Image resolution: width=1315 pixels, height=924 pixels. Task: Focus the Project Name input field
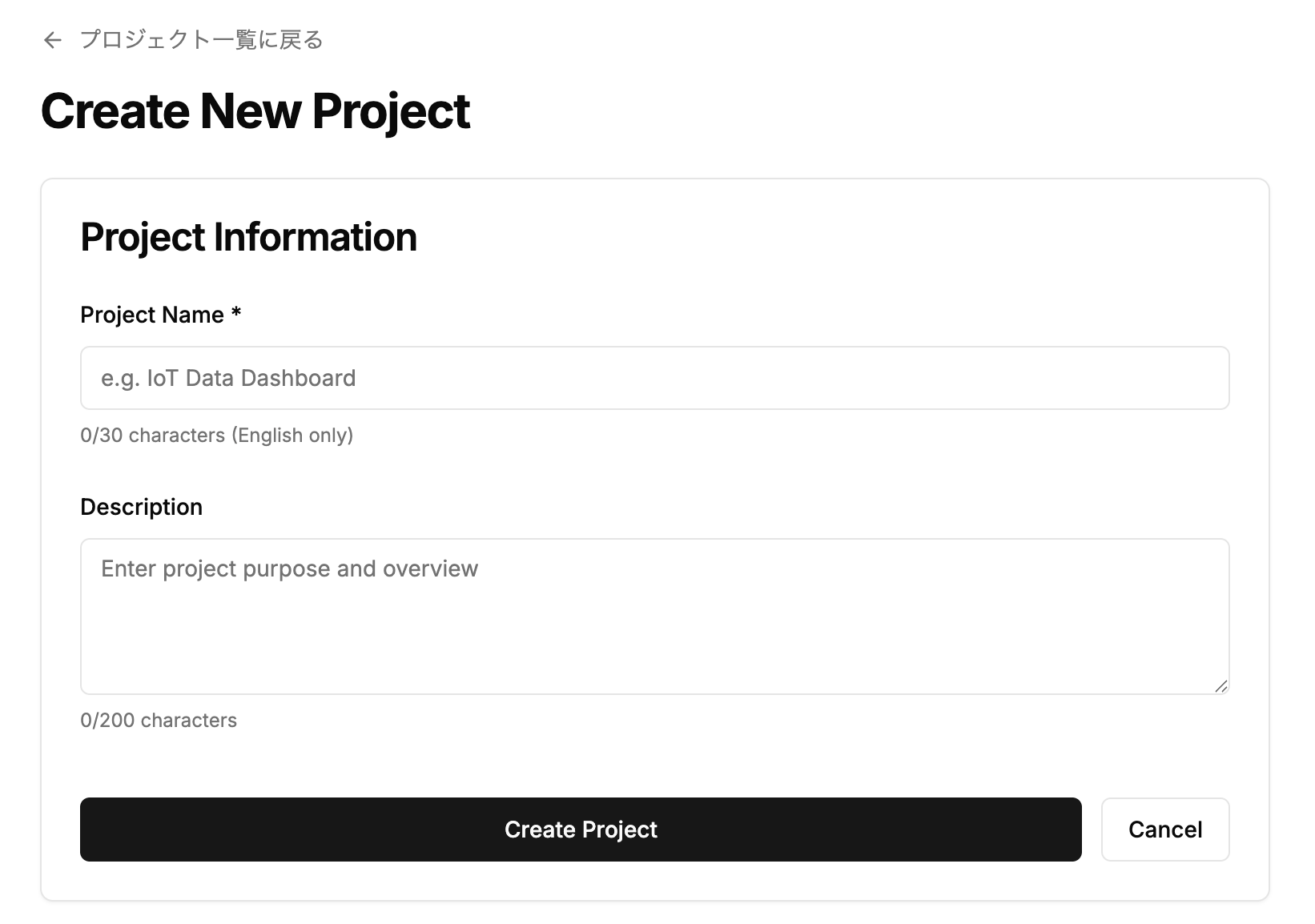[653, 377]
